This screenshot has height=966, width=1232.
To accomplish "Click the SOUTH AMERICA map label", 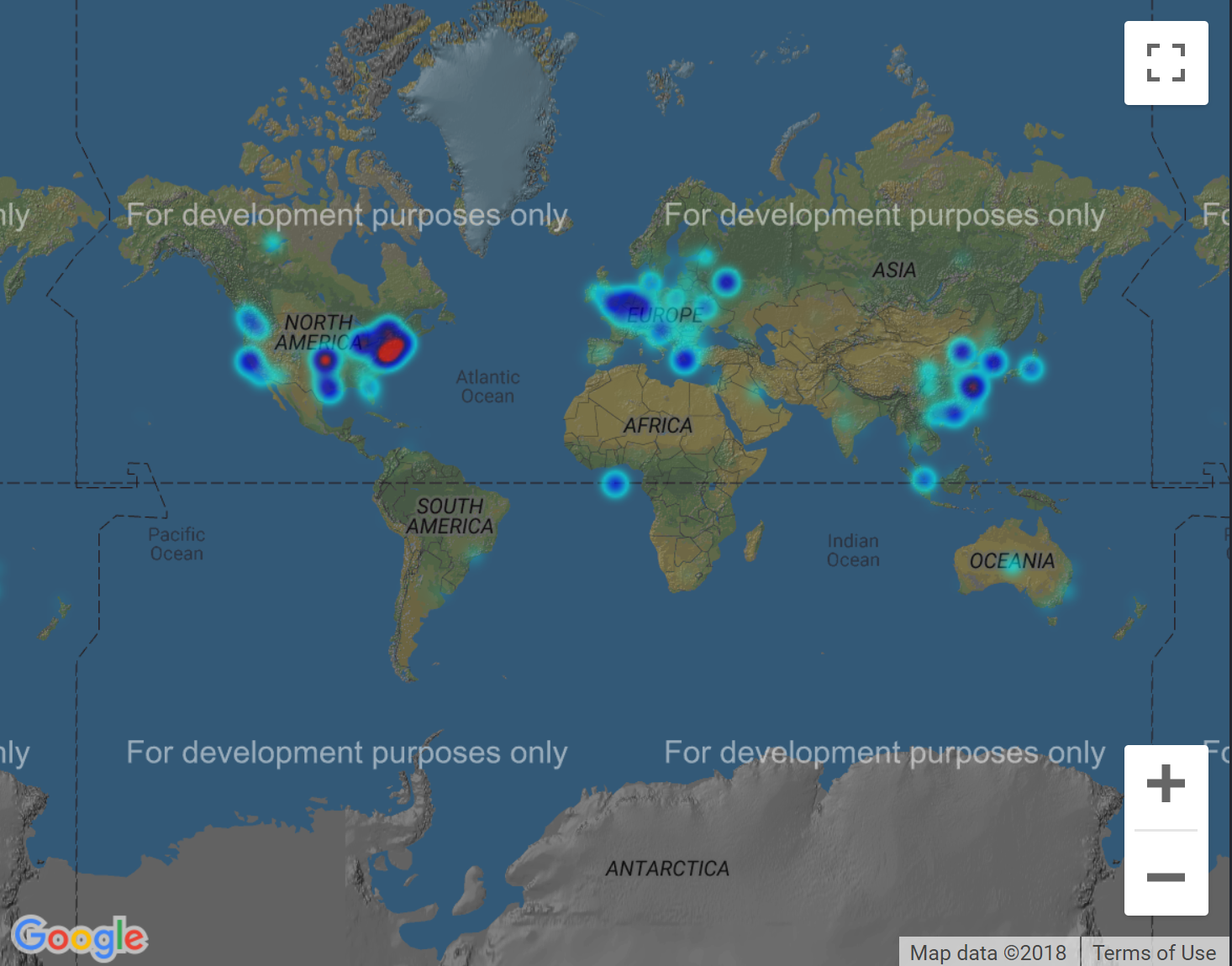I will (x=450, y=517).
